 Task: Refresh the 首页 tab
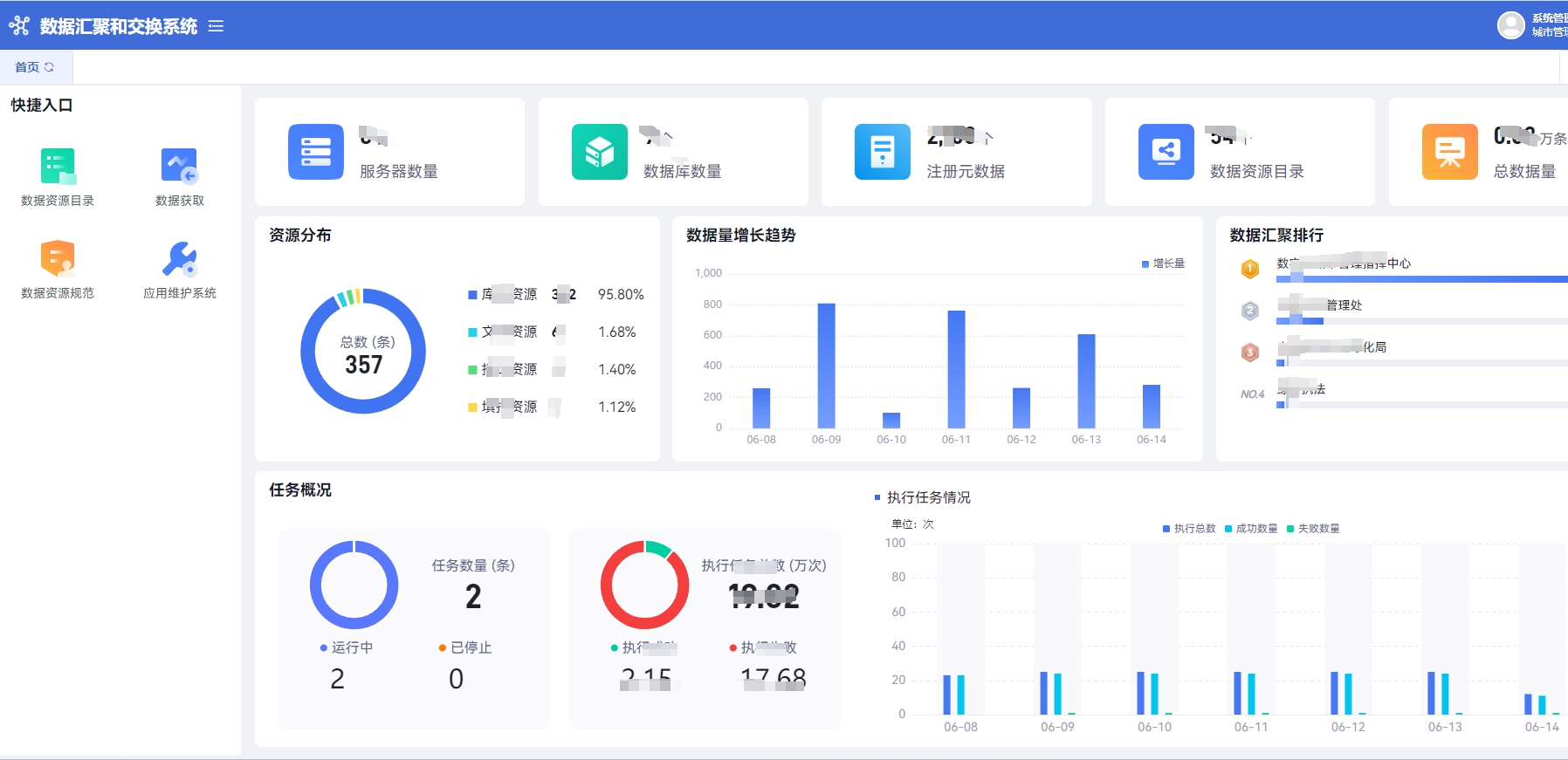point(49,67)
